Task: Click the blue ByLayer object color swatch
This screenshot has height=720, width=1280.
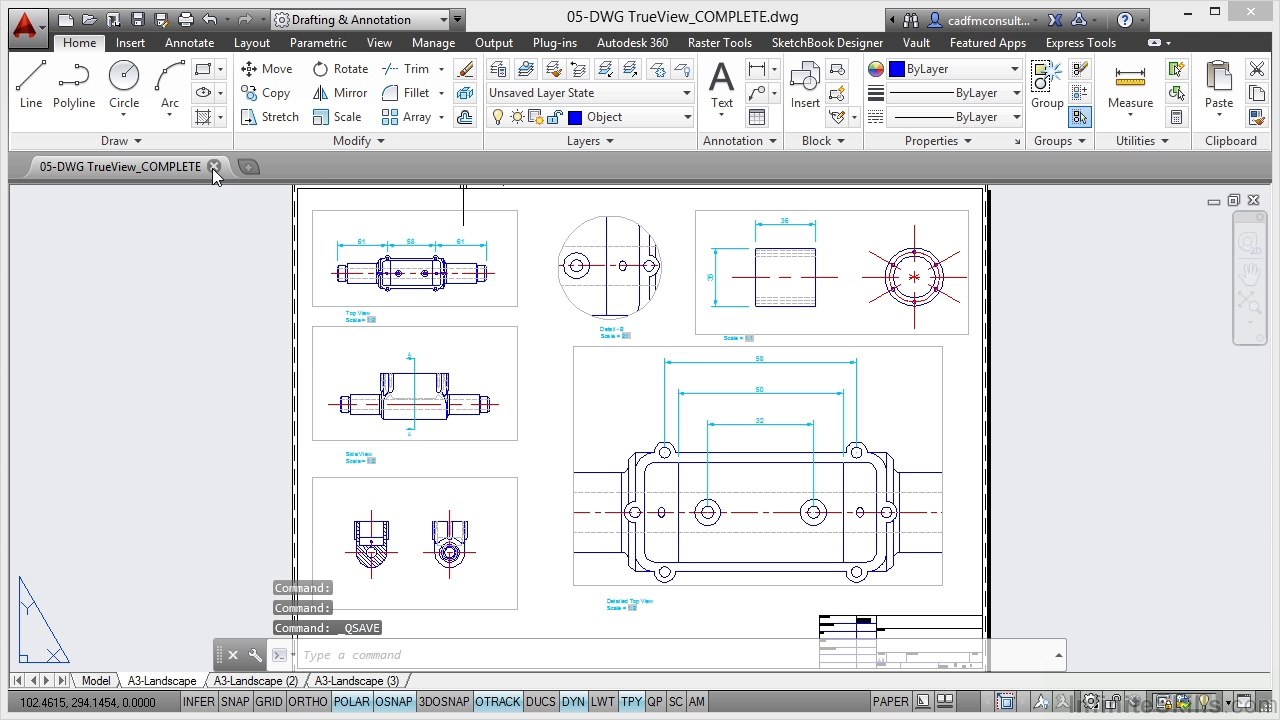Action: (x=897, y=69)
